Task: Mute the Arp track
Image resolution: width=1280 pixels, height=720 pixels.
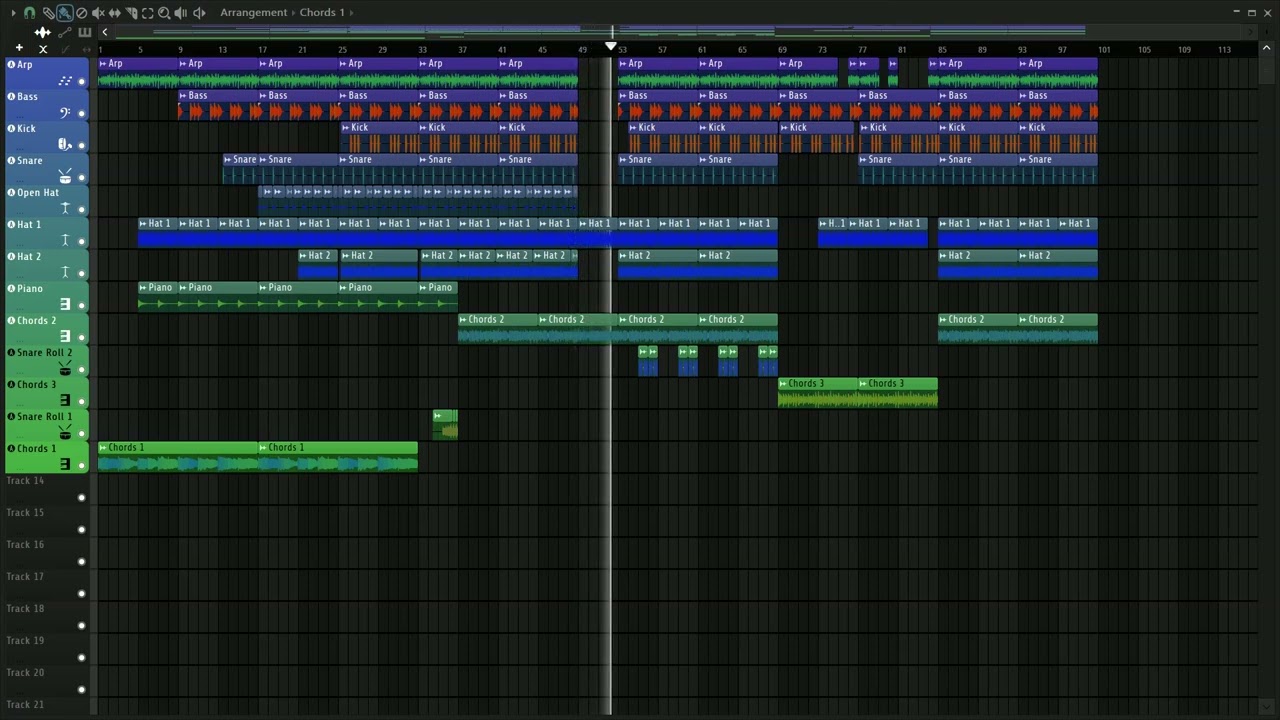Action: point(82,82)
